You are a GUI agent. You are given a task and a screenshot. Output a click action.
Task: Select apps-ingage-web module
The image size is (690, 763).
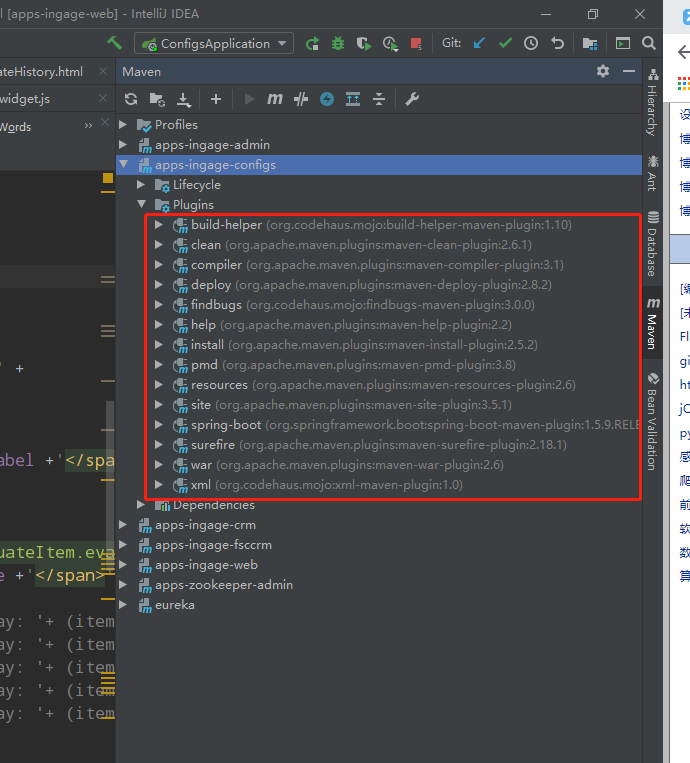pos(379,564)
